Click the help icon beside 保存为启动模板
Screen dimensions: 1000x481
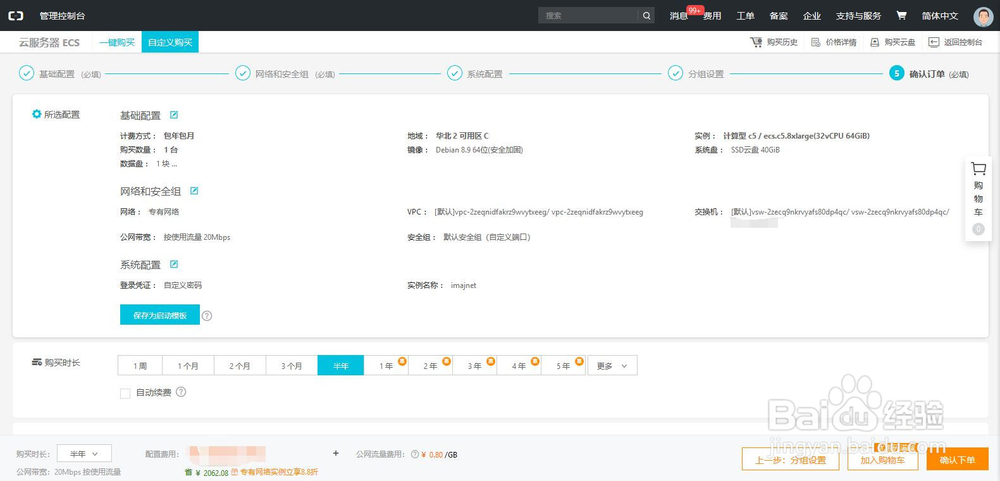[207, 315]
